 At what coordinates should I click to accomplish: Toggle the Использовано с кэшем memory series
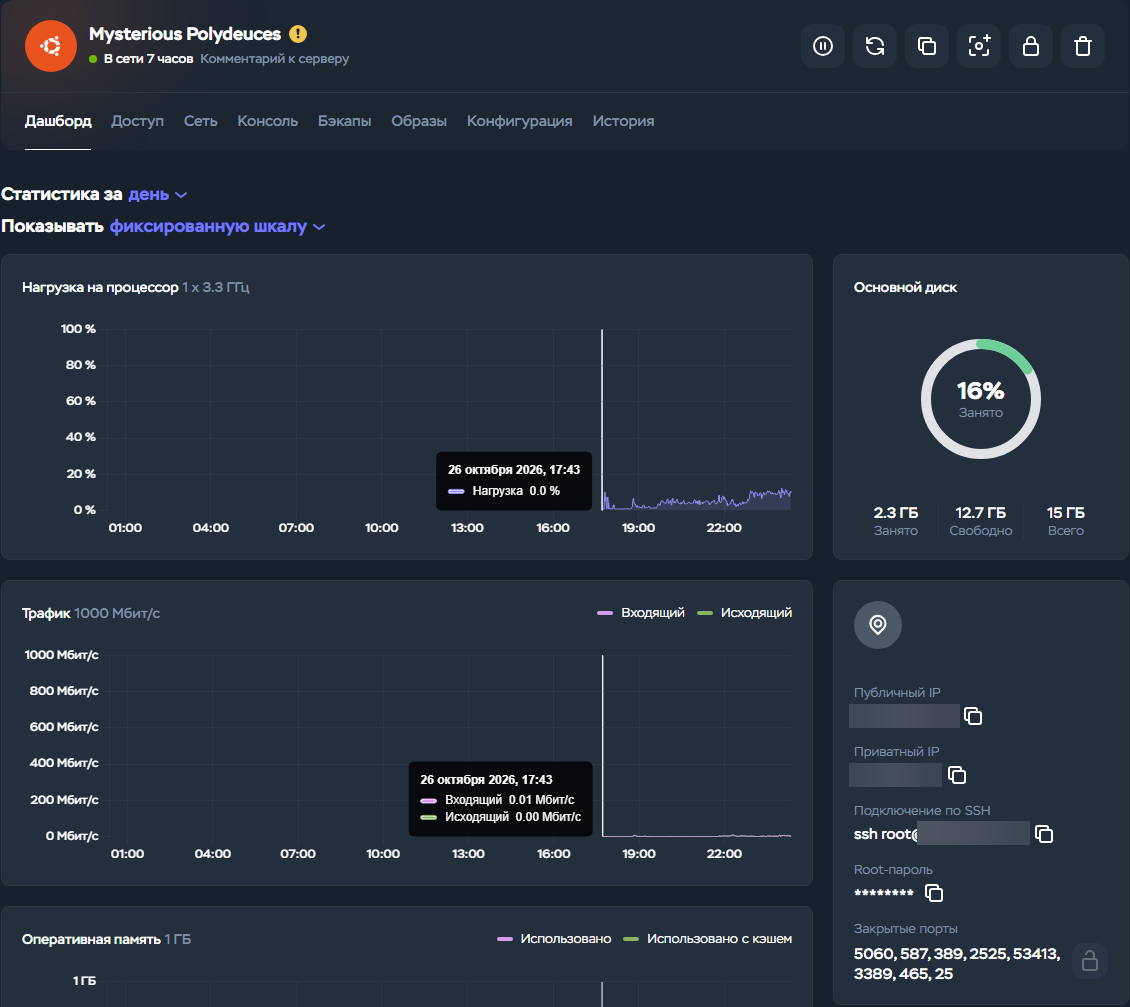point(707,939)
